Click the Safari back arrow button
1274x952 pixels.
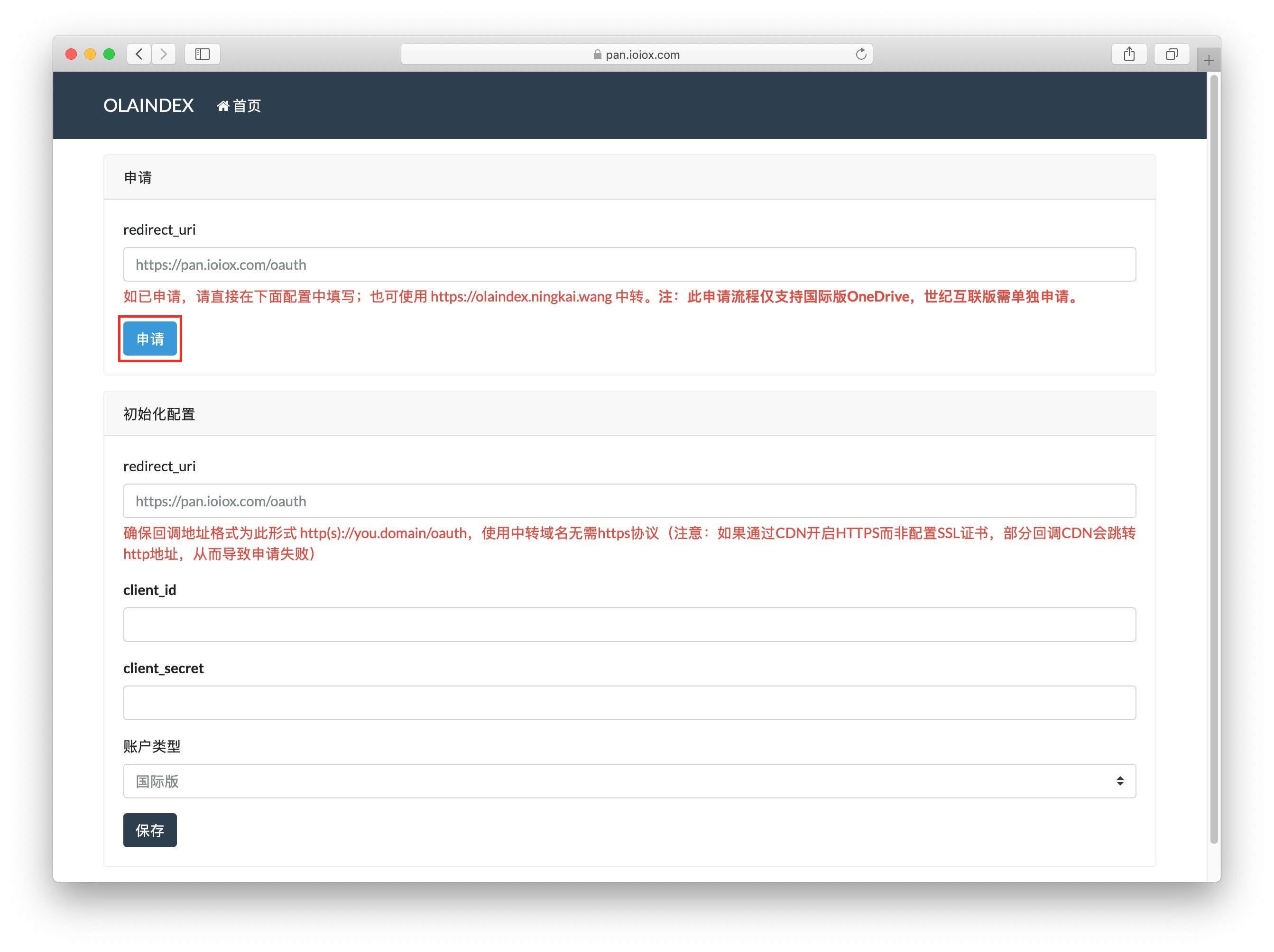(139, 54)
